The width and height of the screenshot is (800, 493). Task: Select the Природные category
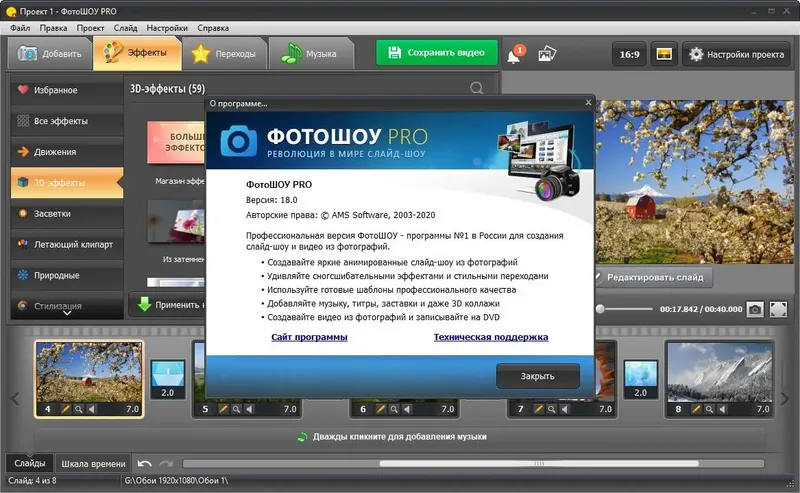(67, 275)
